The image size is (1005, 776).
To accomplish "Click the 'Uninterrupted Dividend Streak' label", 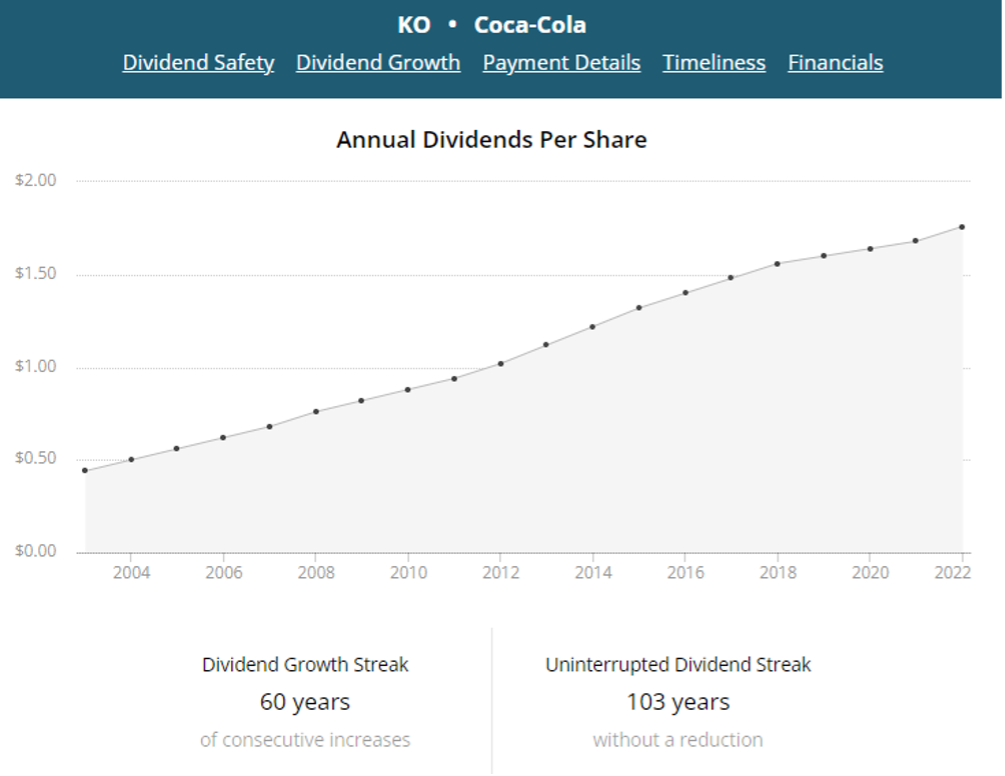I will pyautogui.click(x=677, y=665).
